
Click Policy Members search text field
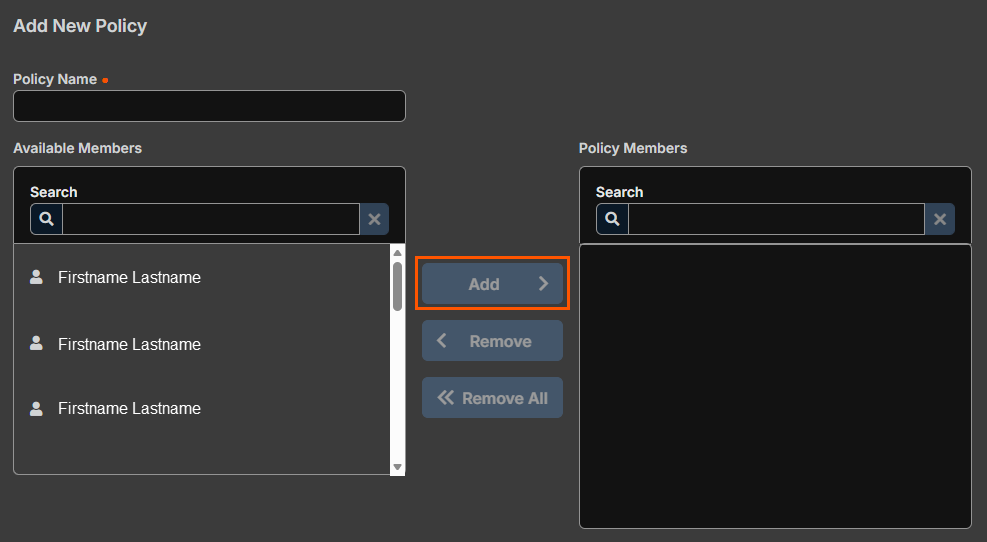pyautogui.click(x=776, y=219)
